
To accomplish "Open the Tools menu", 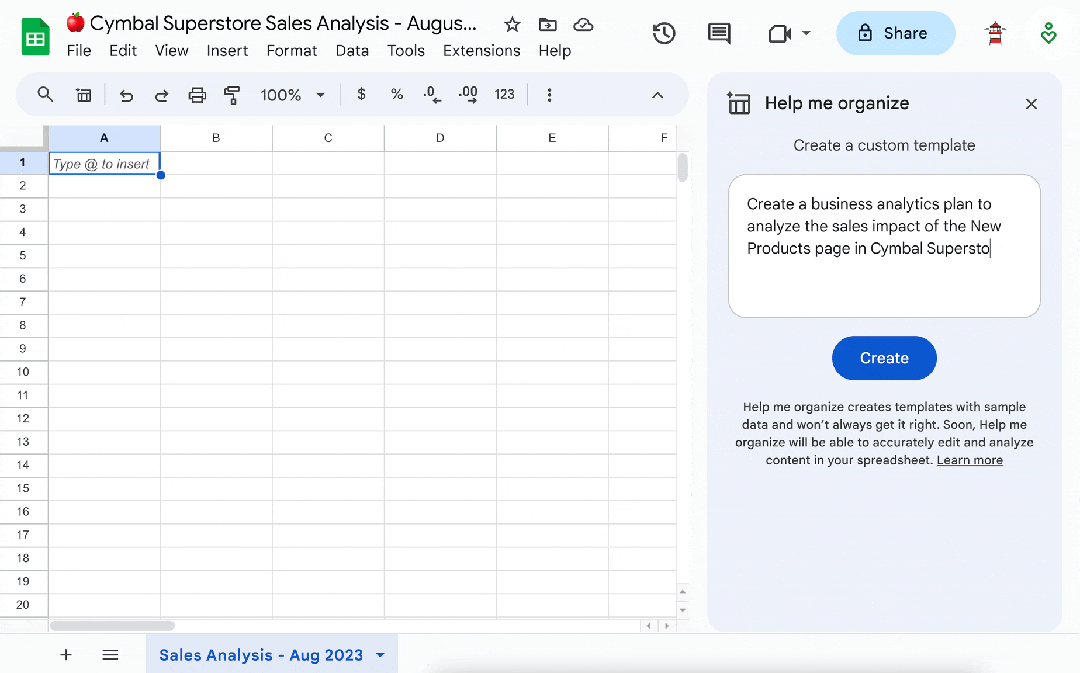I will pyautogui.click(x=406, y=50).
